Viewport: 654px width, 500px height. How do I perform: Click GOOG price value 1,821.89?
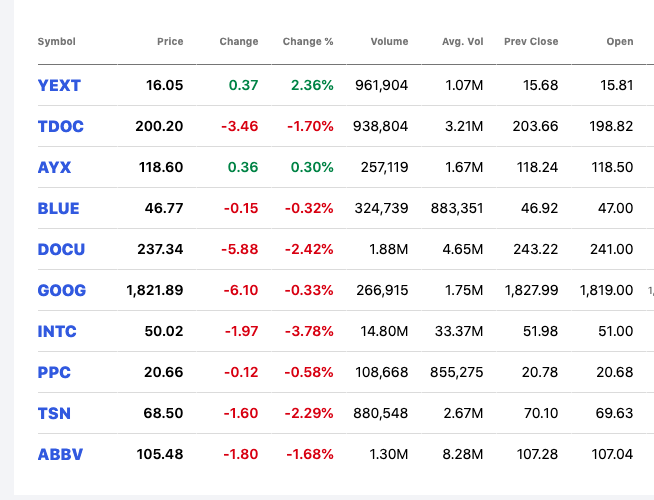(x=155, y=290)
